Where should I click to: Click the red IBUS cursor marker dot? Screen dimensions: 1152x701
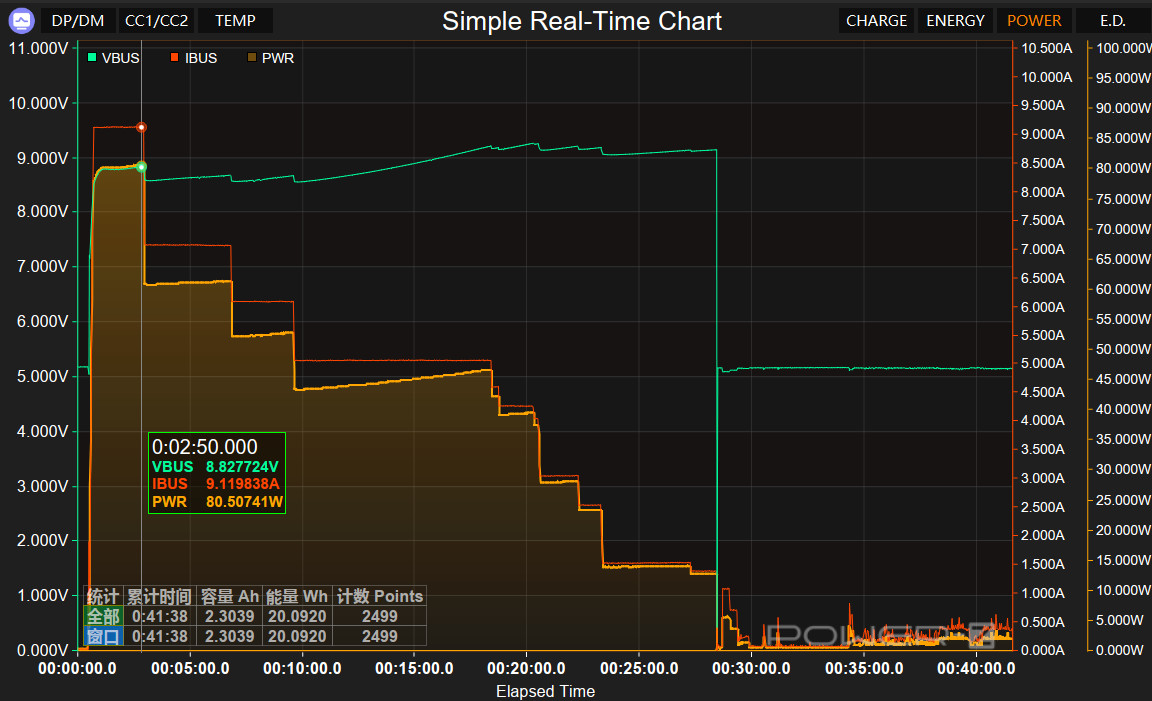click(142, 127)
